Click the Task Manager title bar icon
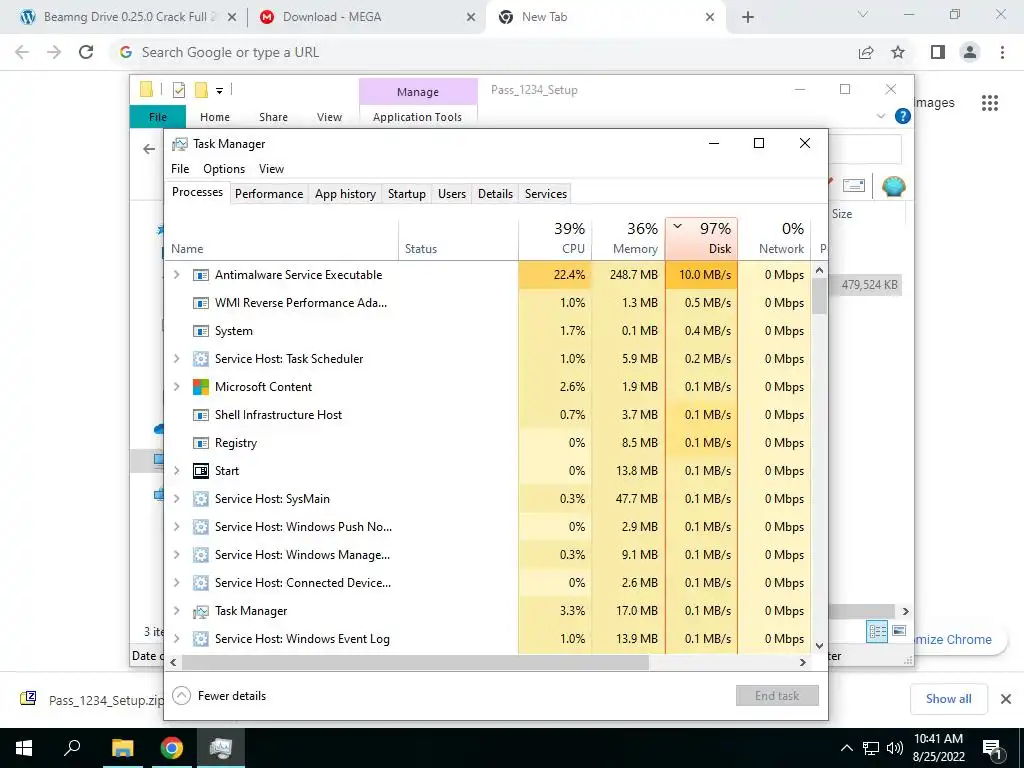The image size is (1024, 768). (180, 144)
